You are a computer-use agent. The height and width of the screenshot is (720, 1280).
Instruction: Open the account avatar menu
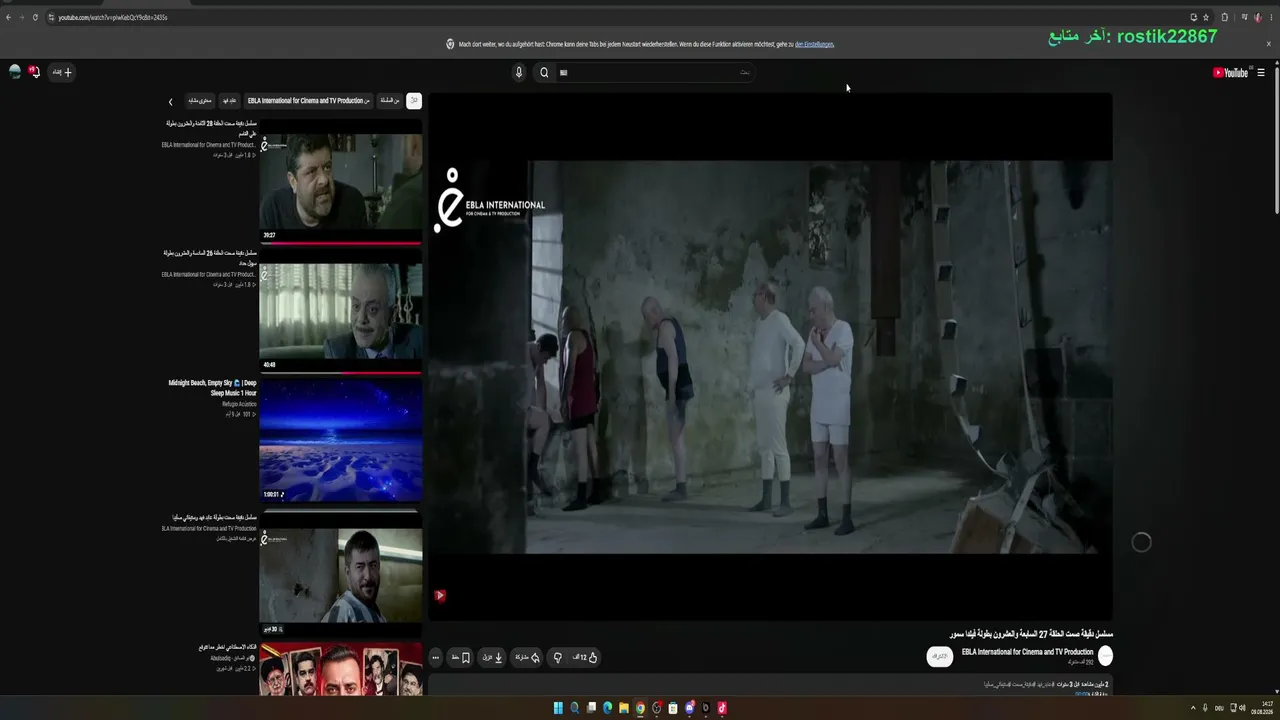(x=14, y=71)
